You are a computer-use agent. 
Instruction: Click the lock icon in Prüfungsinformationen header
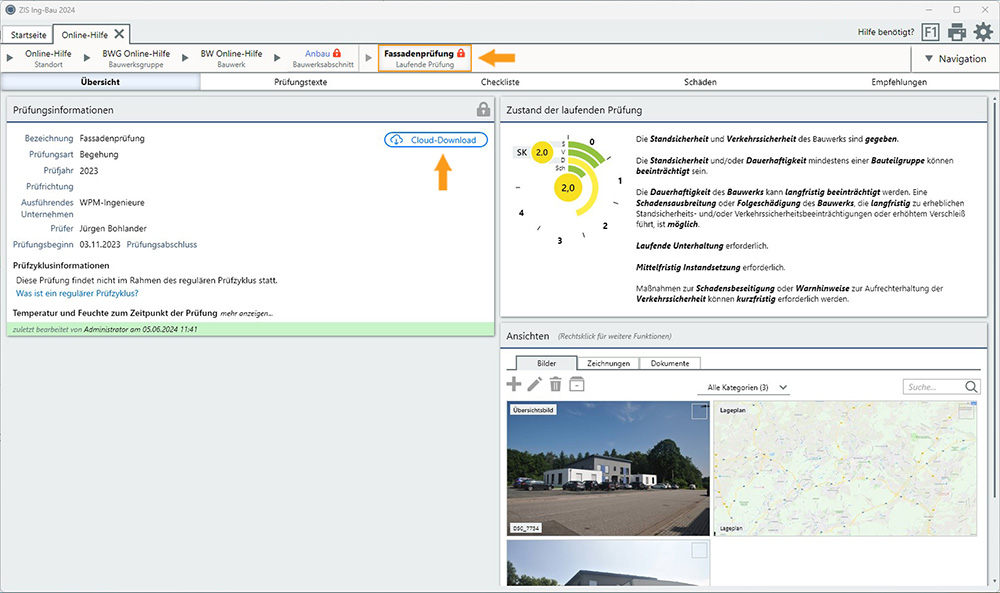[484, 109]
